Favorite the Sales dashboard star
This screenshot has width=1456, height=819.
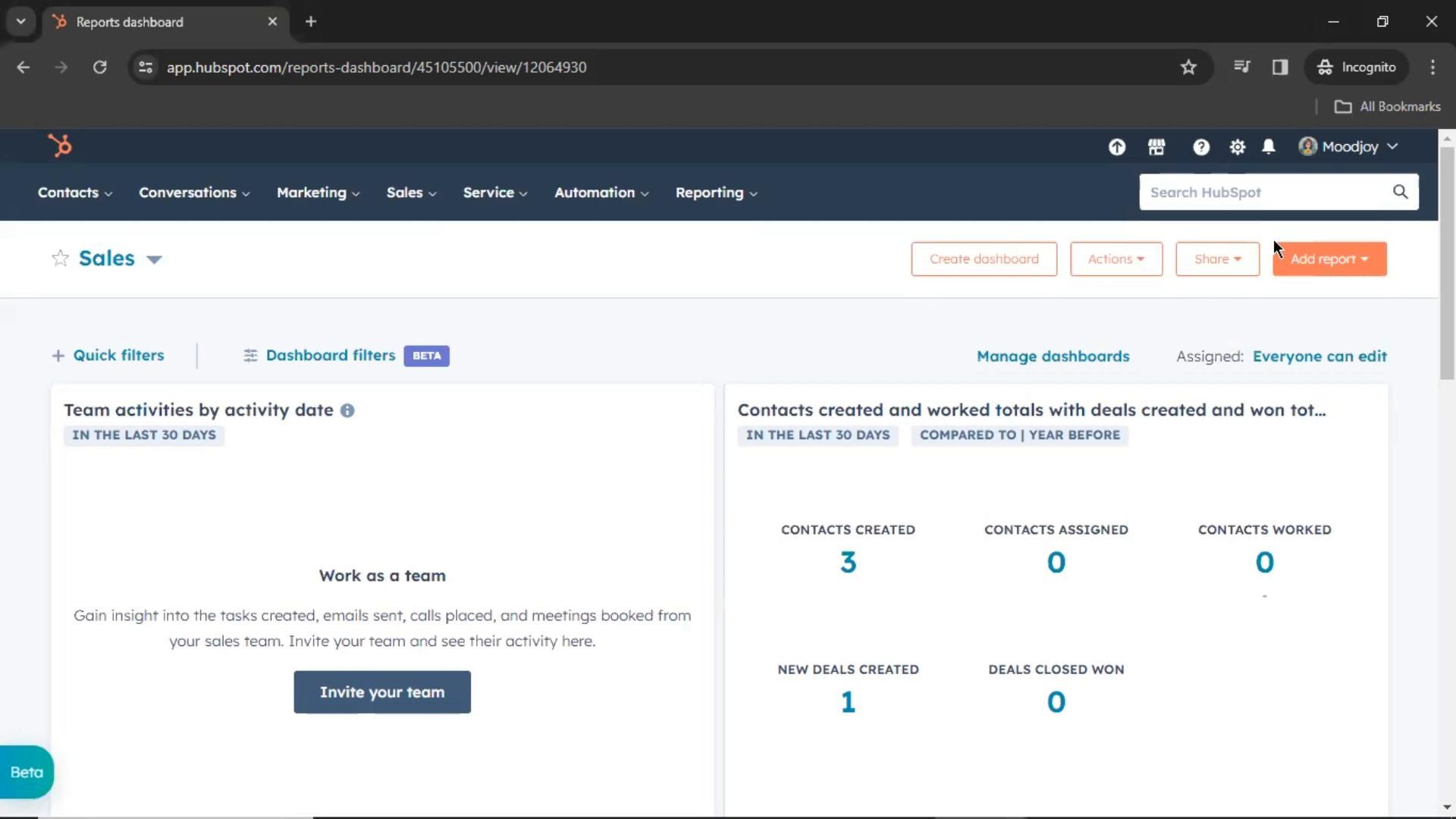(x=60, y=259)
